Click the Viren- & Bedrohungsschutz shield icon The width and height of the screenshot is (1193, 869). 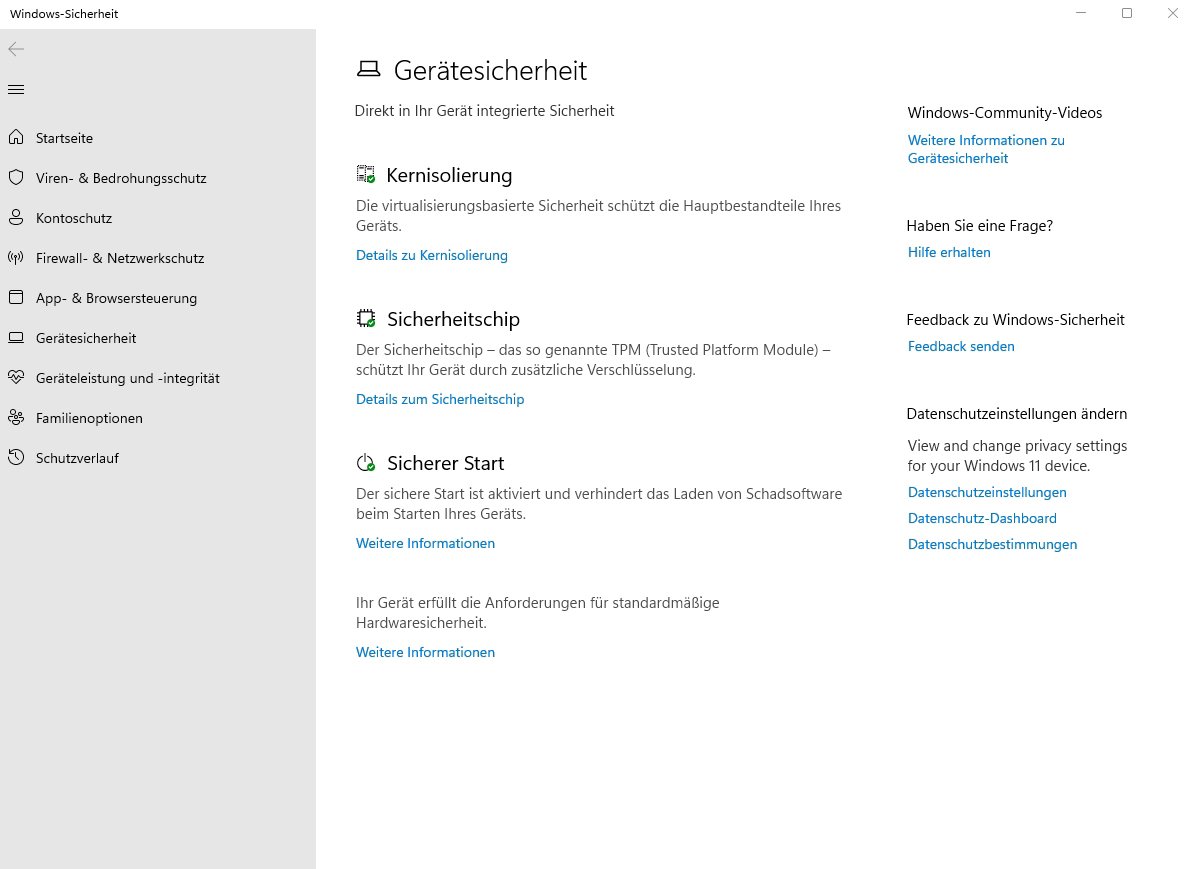tap(16, 177)
